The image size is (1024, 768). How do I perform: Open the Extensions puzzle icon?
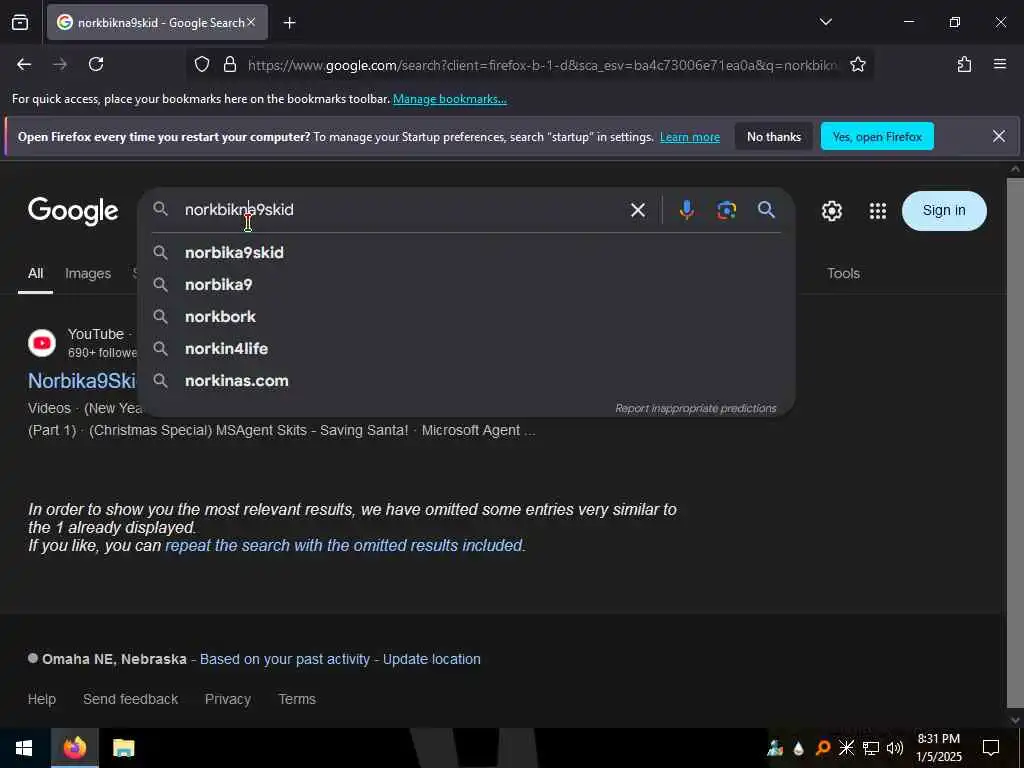964,64
